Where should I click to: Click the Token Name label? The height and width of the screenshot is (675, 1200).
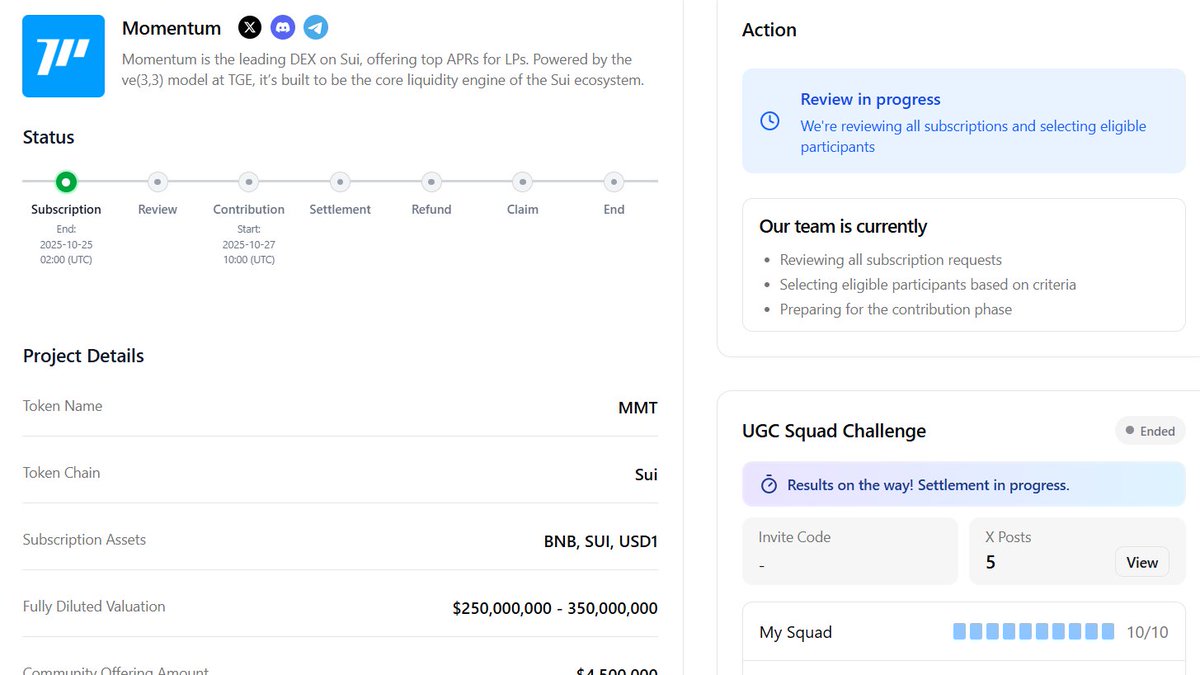click(x=62, y=406)
